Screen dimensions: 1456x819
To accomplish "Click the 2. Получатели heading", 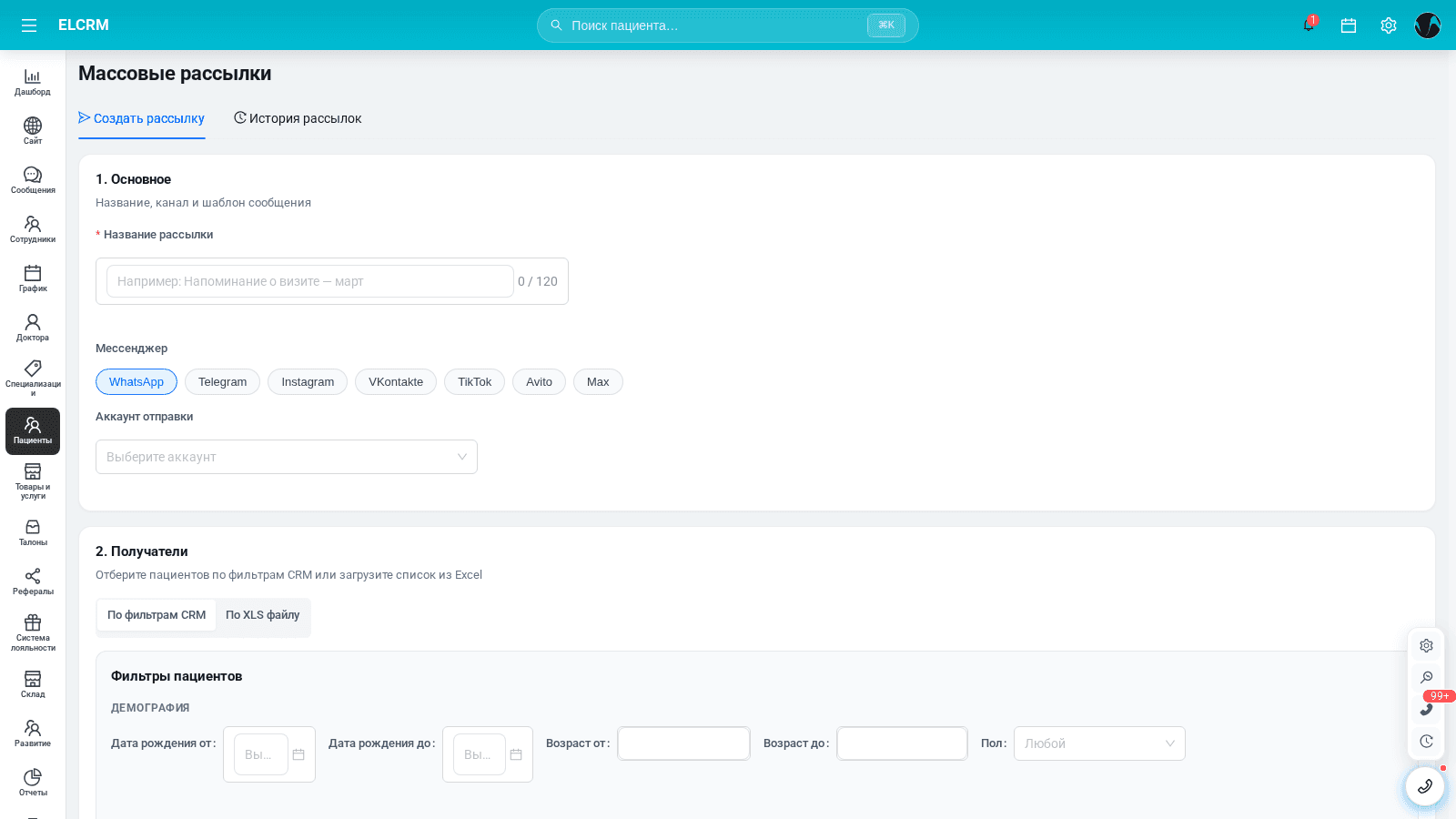I will pos(142,551).
